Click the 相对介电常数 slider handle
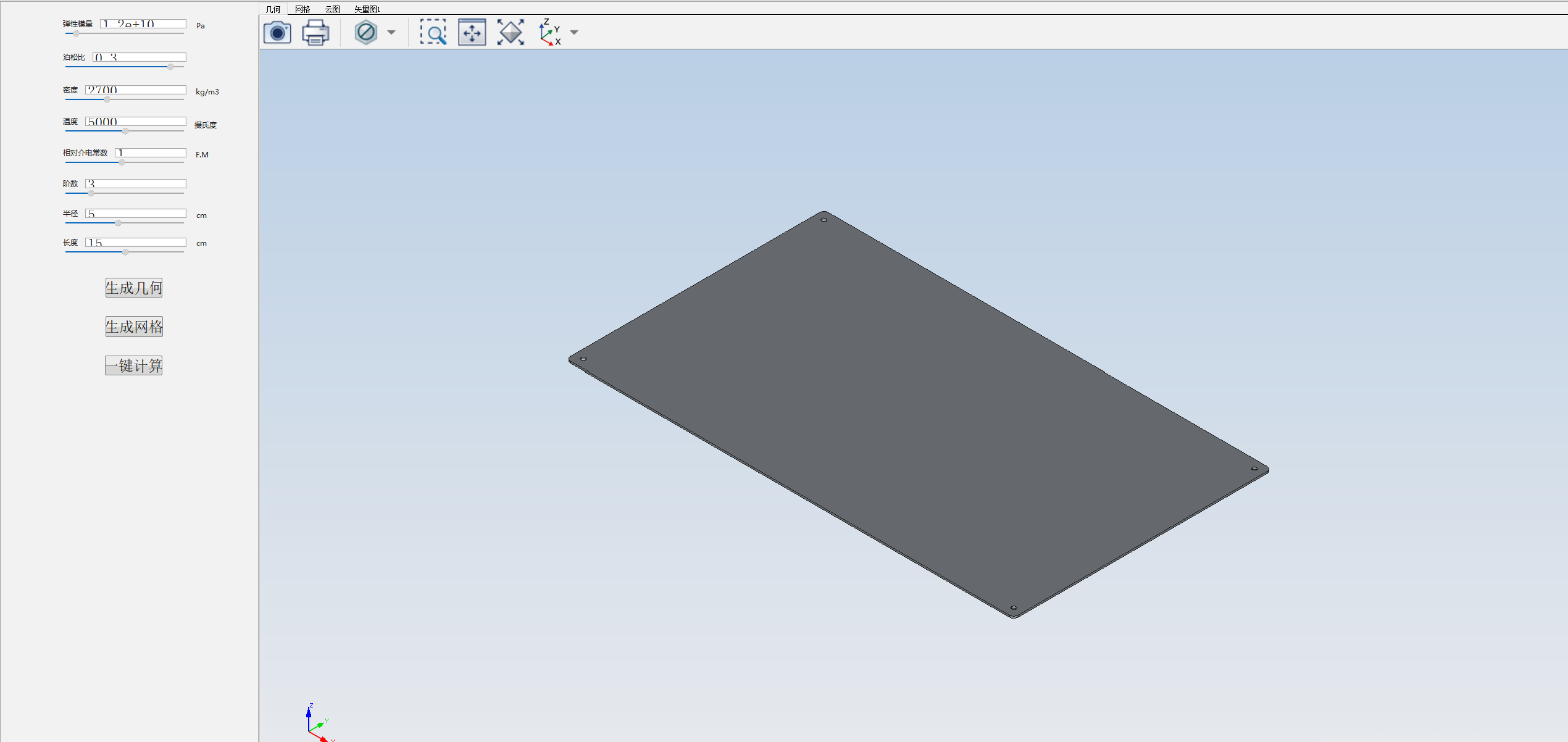Viewport: 1568px width, 742px height. (x=122, y=162)
